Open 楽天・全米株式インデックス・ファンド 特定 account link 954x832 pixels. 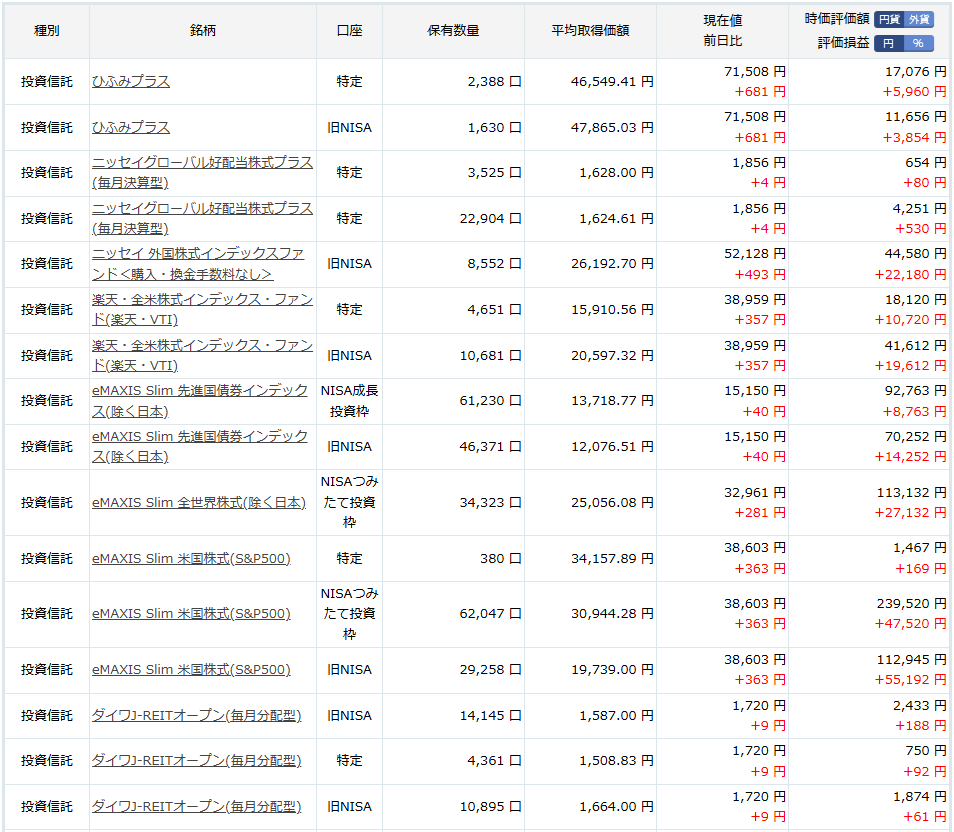202,309
